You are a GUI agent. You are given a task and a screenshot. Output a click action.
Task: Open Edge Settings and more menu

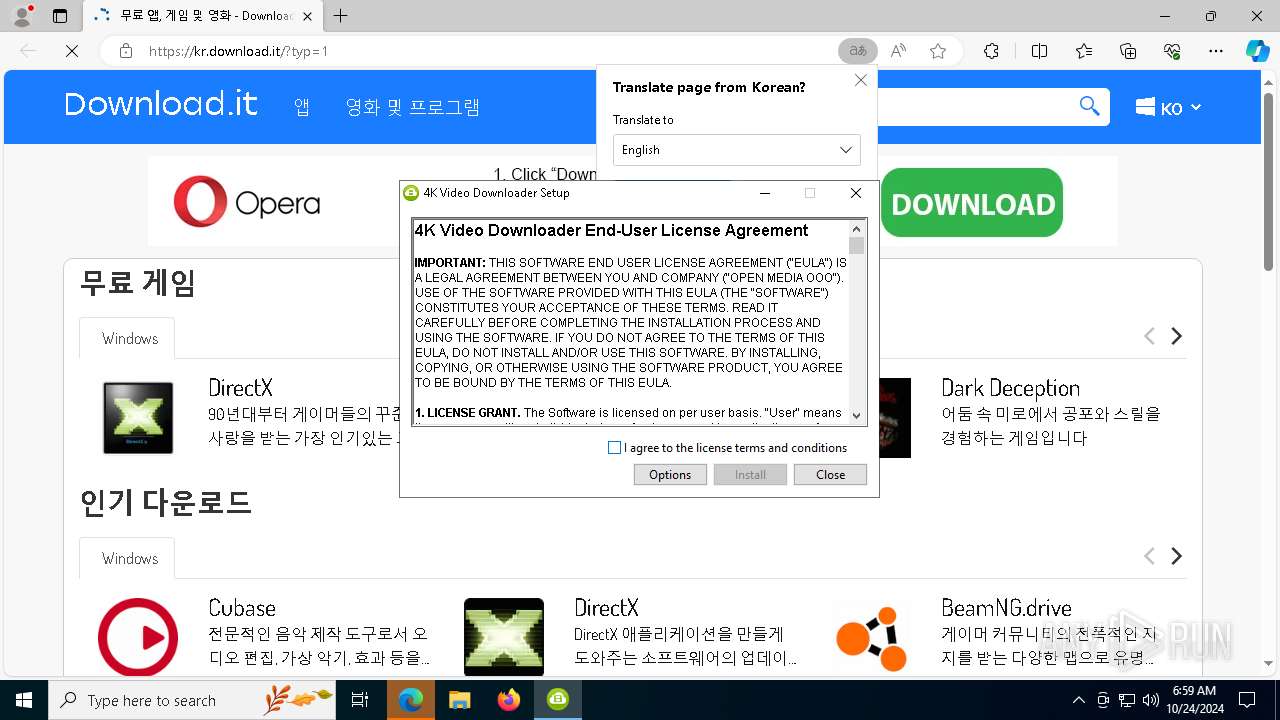(1216, 51)
